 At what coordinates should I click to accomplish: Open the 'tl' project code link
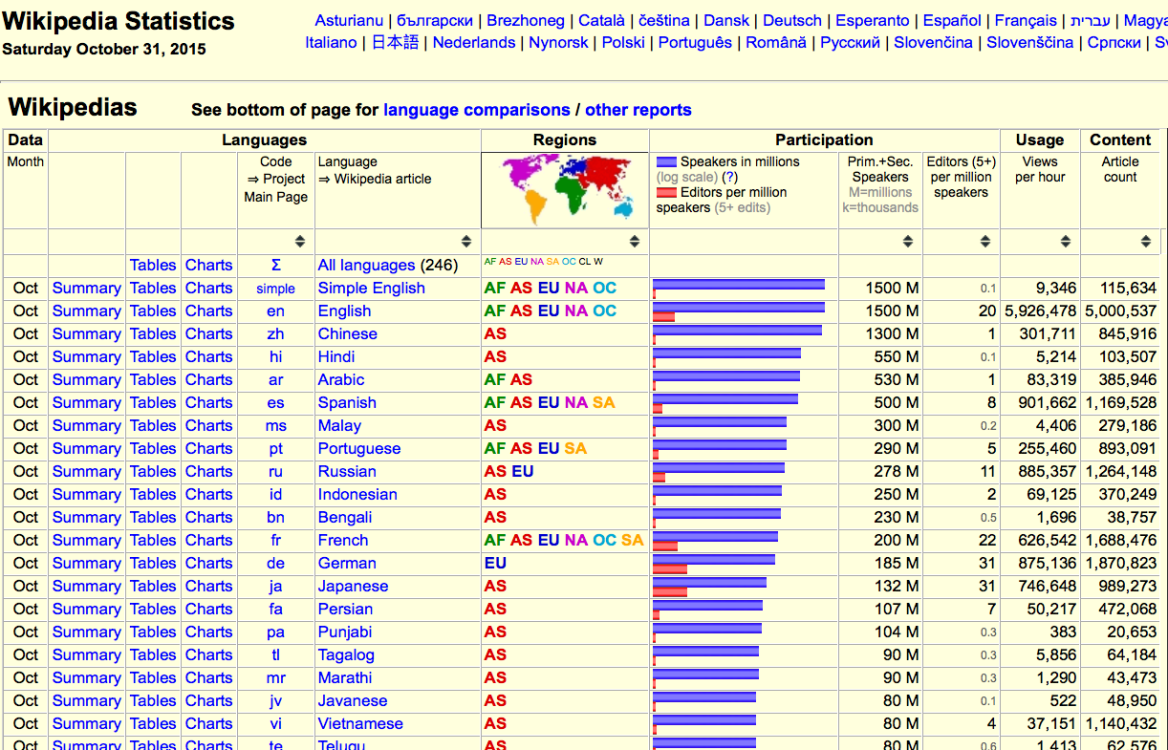[x=276, y=655]
